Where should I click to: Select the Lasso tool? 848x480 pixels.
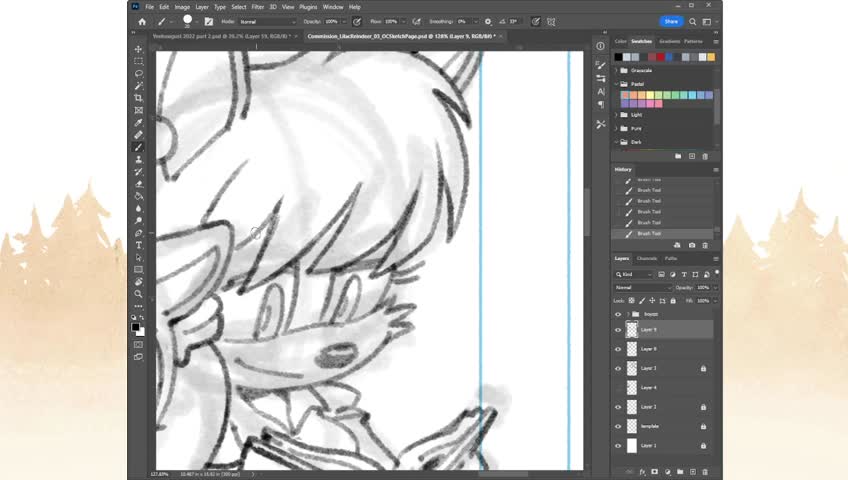coord(138,73)
